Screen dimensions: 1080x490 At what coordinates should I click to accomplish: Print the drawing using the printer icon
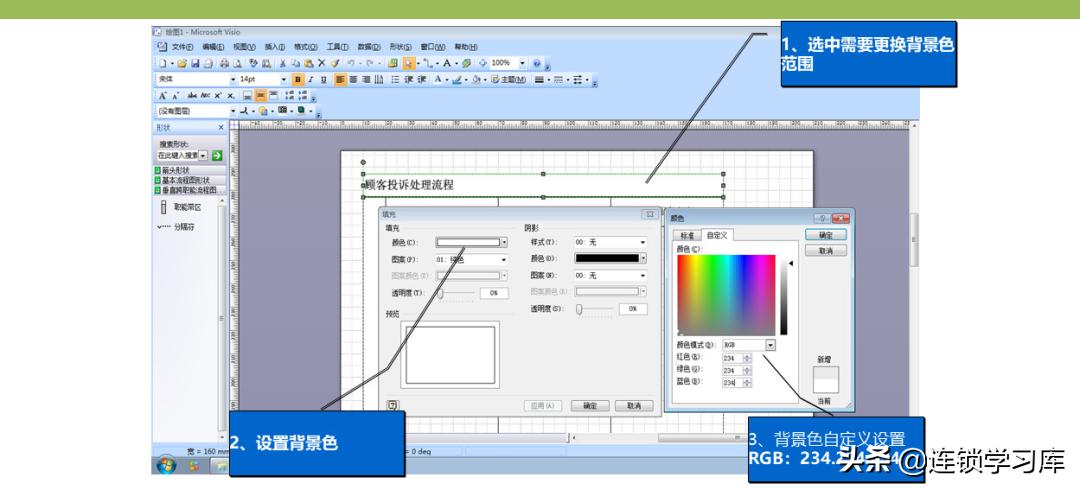click(225, 63)
